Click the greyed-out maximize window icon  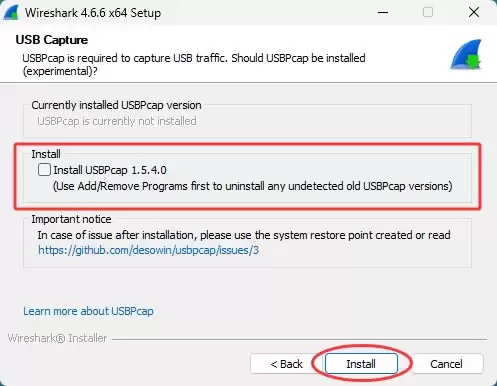428,13
